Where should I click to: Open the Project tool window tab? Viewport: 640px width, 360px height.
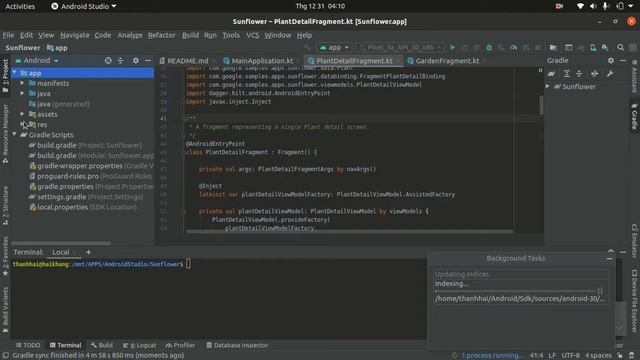[x=5, y=76]
